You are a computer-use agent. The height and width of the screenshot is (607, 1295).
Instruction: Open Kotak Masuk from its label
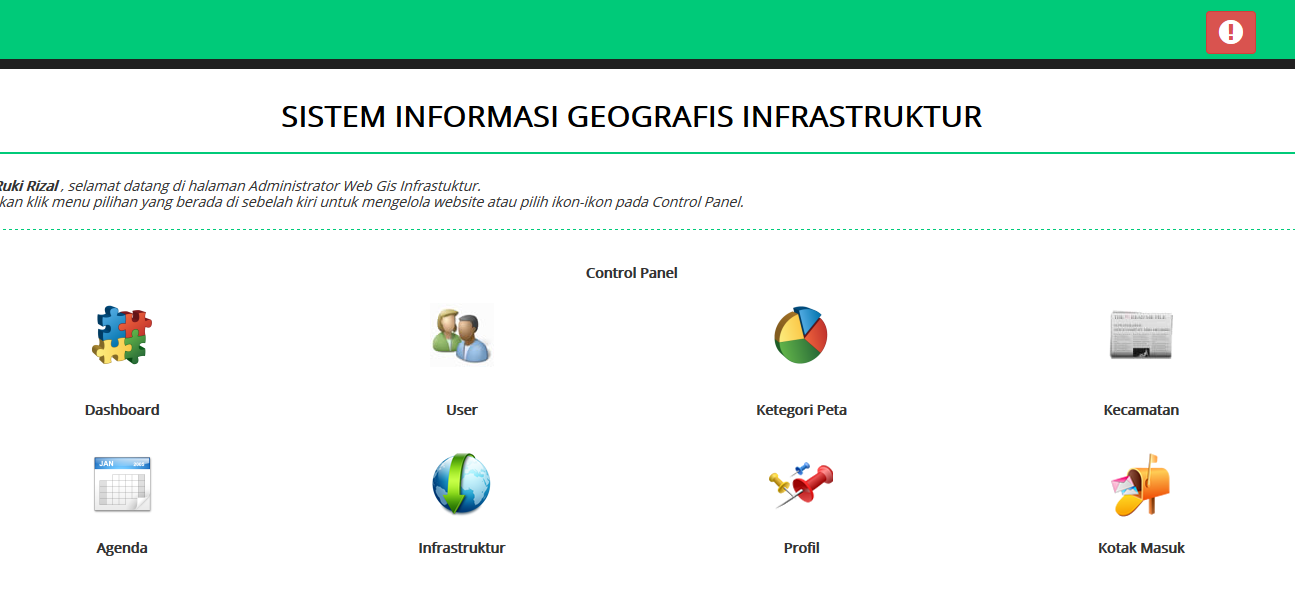(1141, 547)
